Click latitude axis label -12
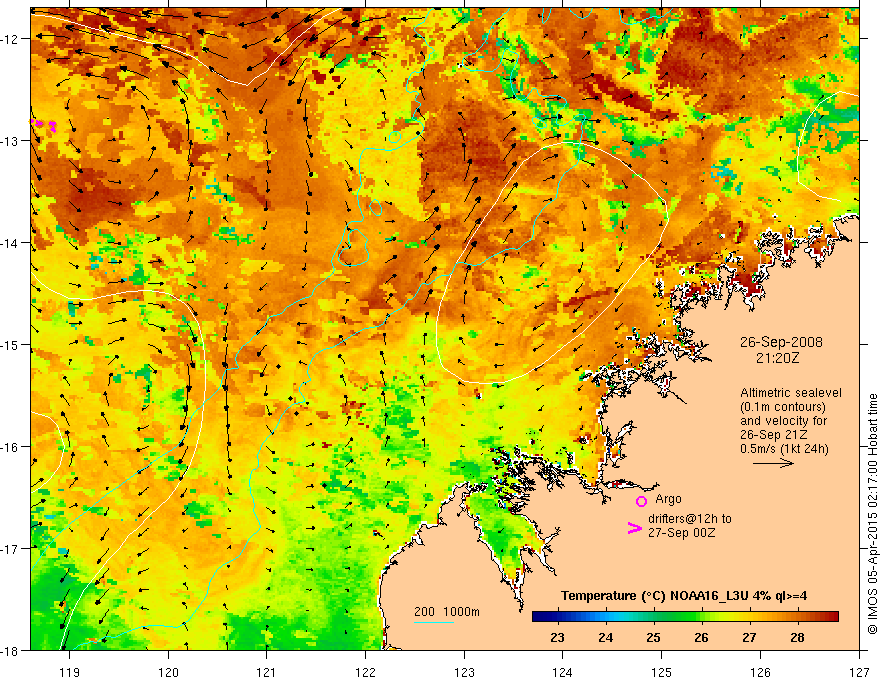 click(10, 39)
